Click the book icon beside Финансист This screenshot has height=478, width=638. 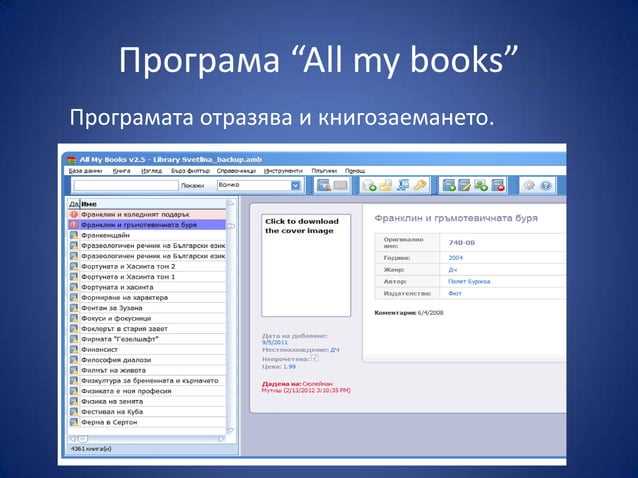(74, 349)
